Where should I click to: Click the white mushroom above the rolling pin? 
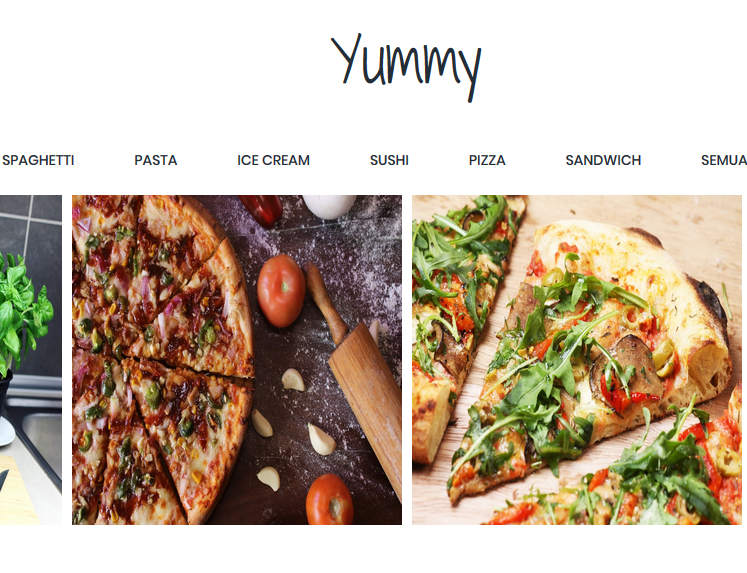click(329, 206)
